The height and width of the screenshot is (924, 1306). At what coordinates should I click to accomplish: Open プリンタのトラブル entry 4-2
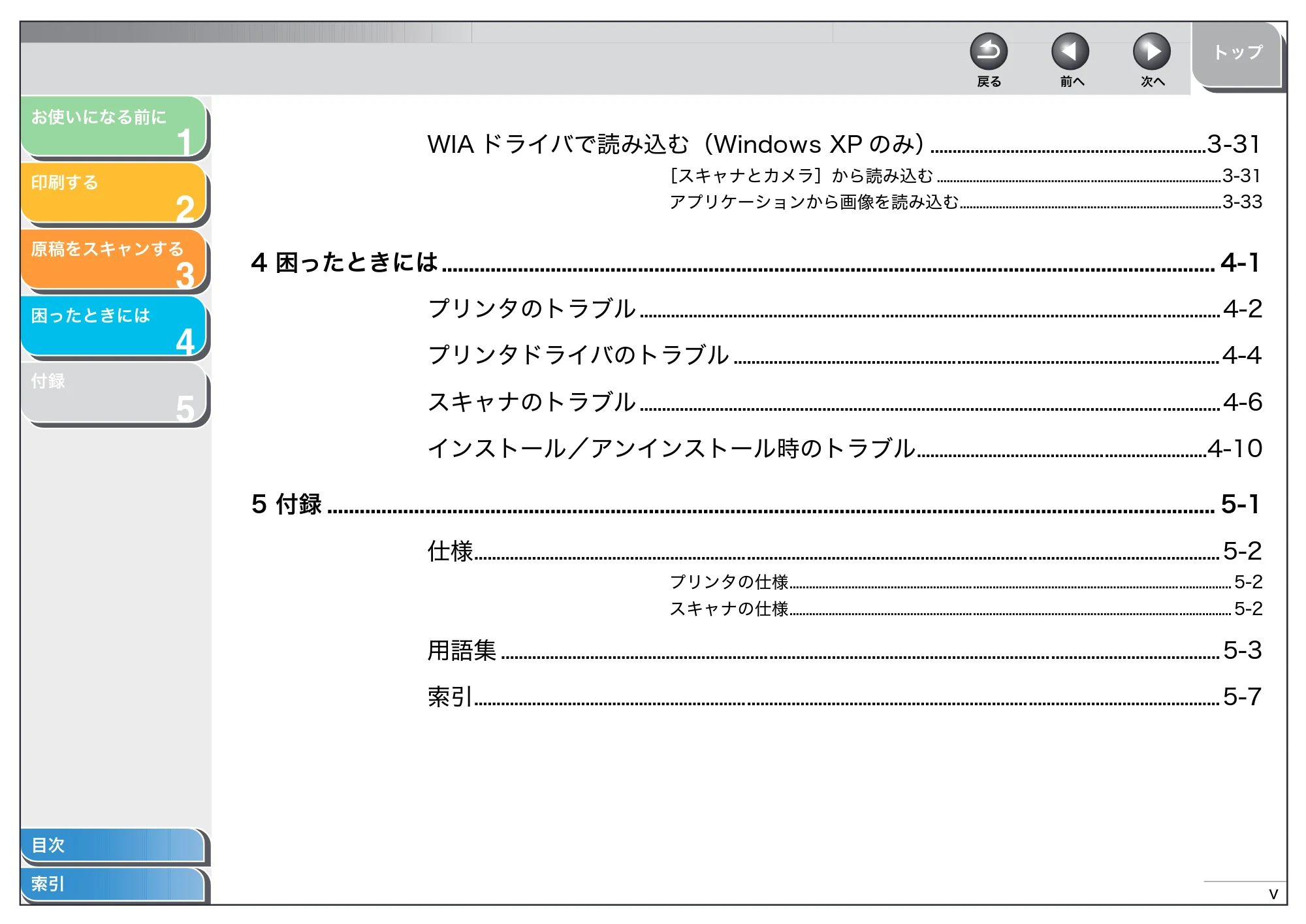[x=844, y=308]
